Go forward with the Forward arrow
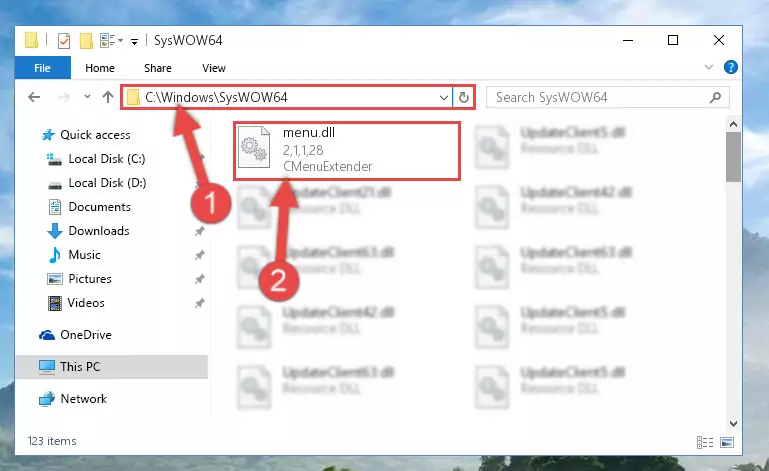Screen dimensions: 769x471 [x=63, y=97]
